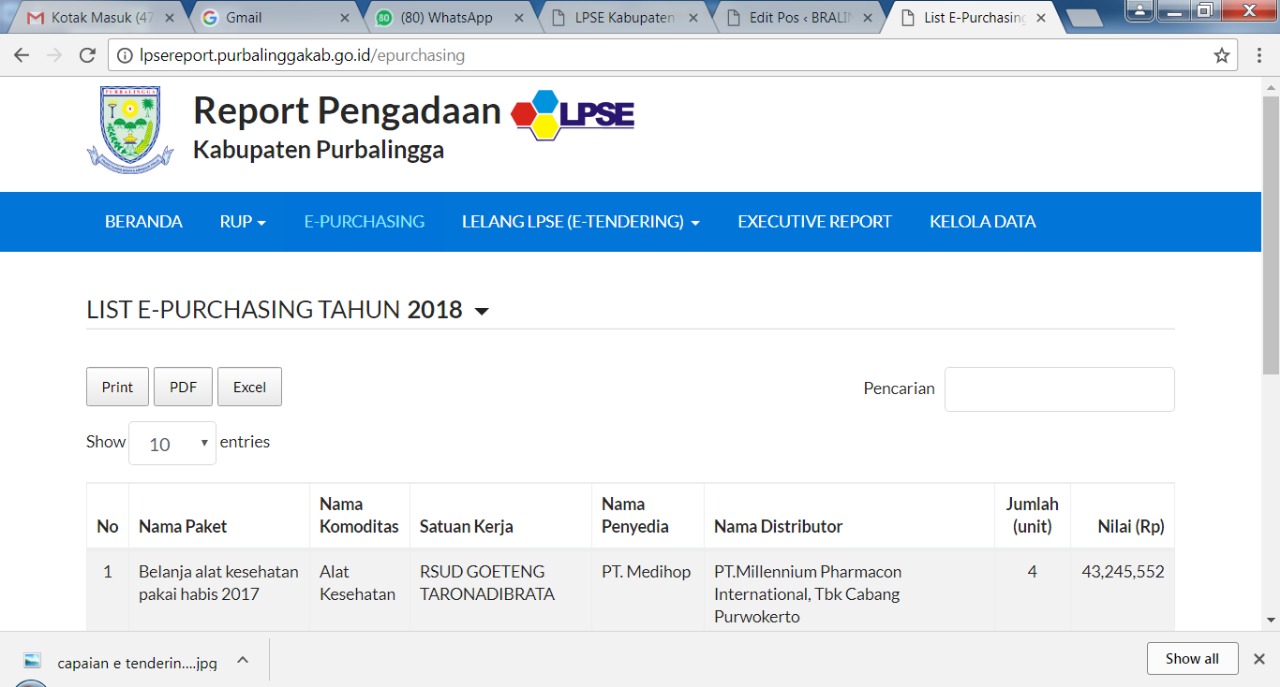Export table with PDF button

tap(183, 387)
